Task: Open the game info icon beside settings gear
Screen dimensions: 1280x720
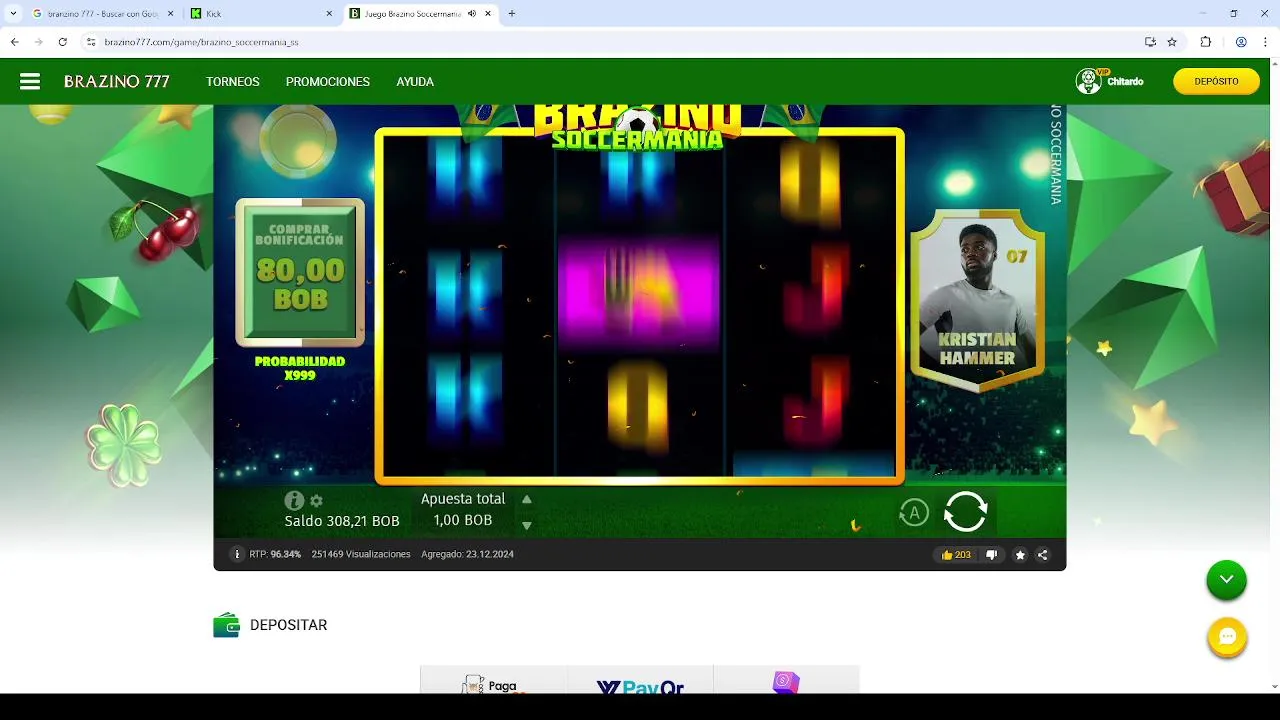Action: click(294, 500)
